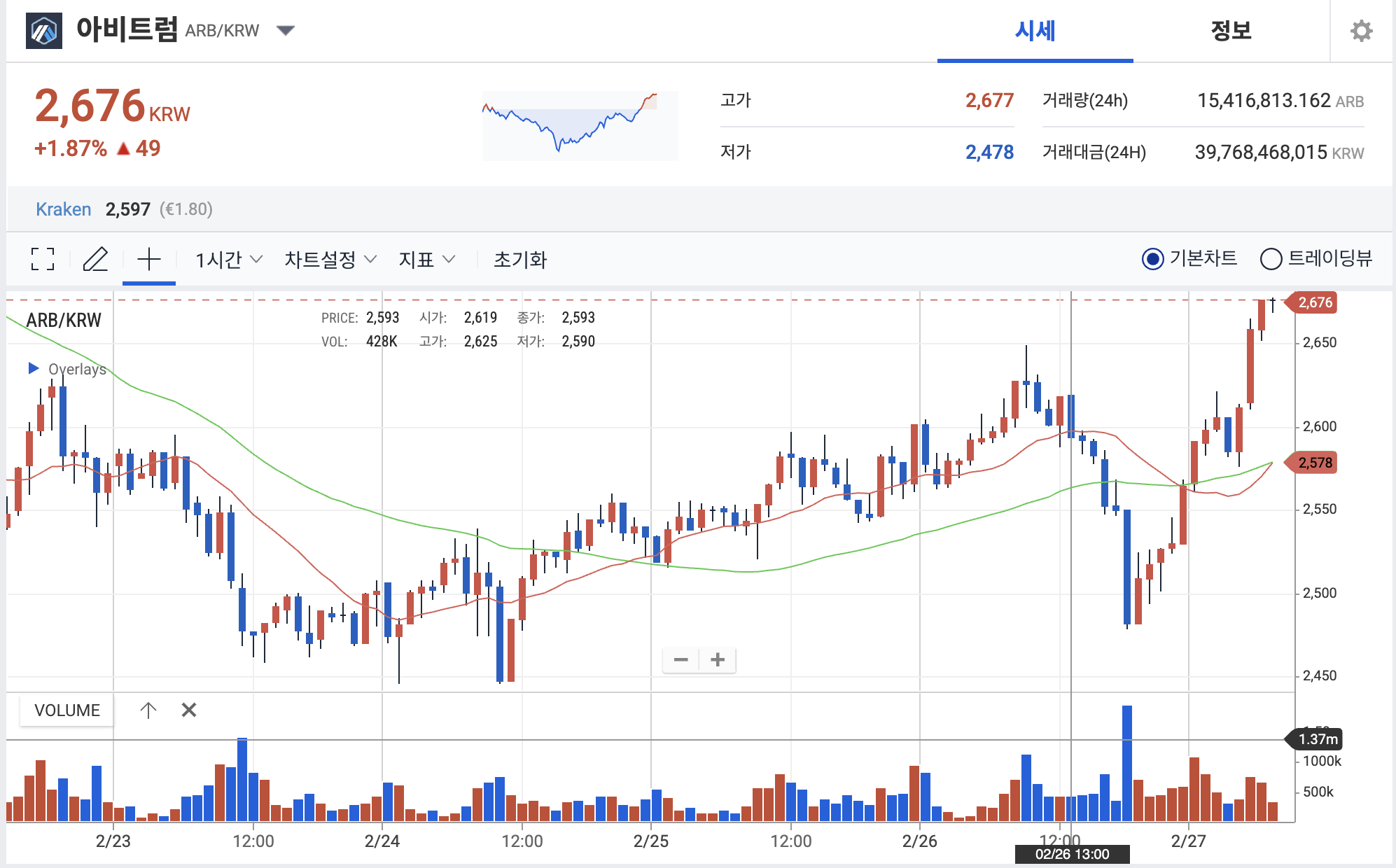Open the 차트설정 dropdown

click(330, 259)
